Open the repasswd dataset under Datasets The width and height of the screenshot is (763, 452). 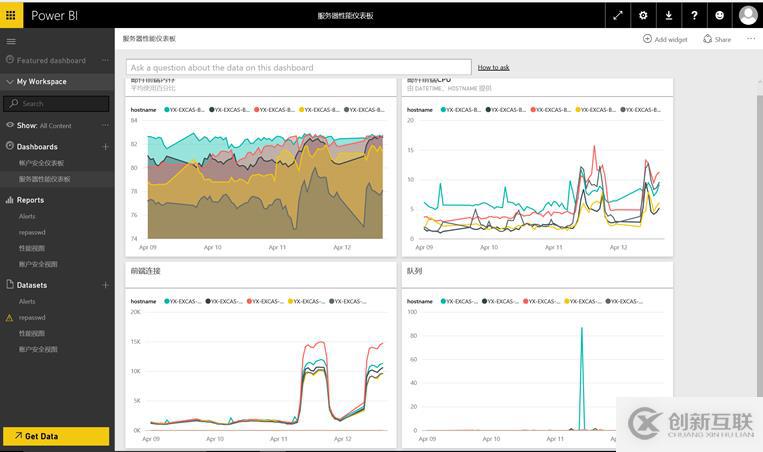point(32,317)
